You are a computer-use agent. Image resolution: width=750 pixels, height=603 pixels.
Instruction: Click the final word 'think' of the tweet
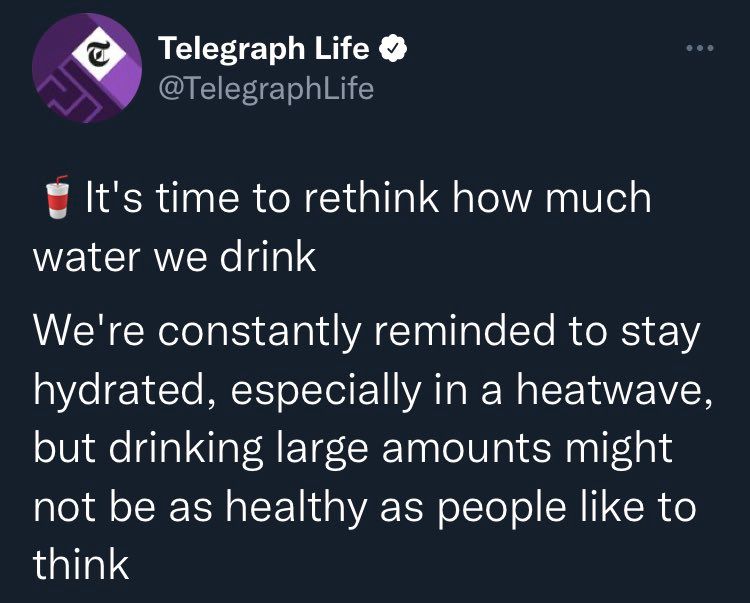coord(81,565)
